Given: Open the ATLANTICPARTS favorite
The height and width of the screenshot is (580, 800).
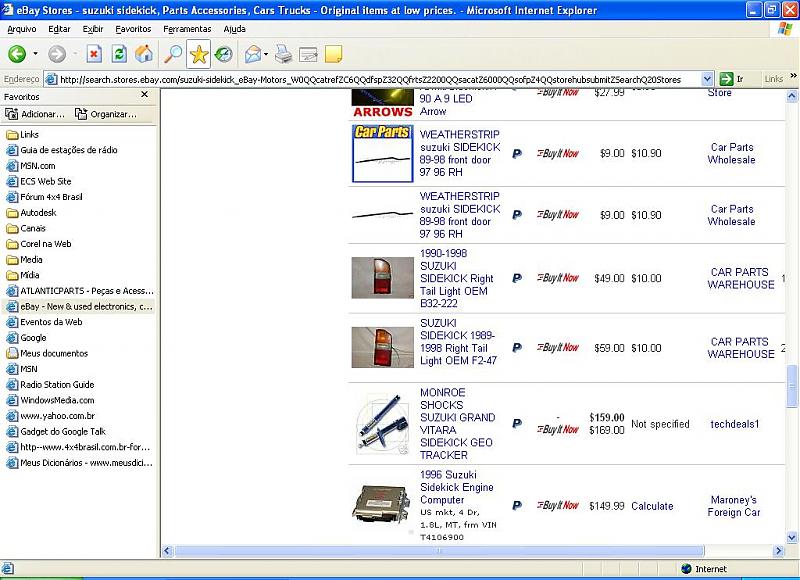Looking at the screenshot, I should coord(80,291).
